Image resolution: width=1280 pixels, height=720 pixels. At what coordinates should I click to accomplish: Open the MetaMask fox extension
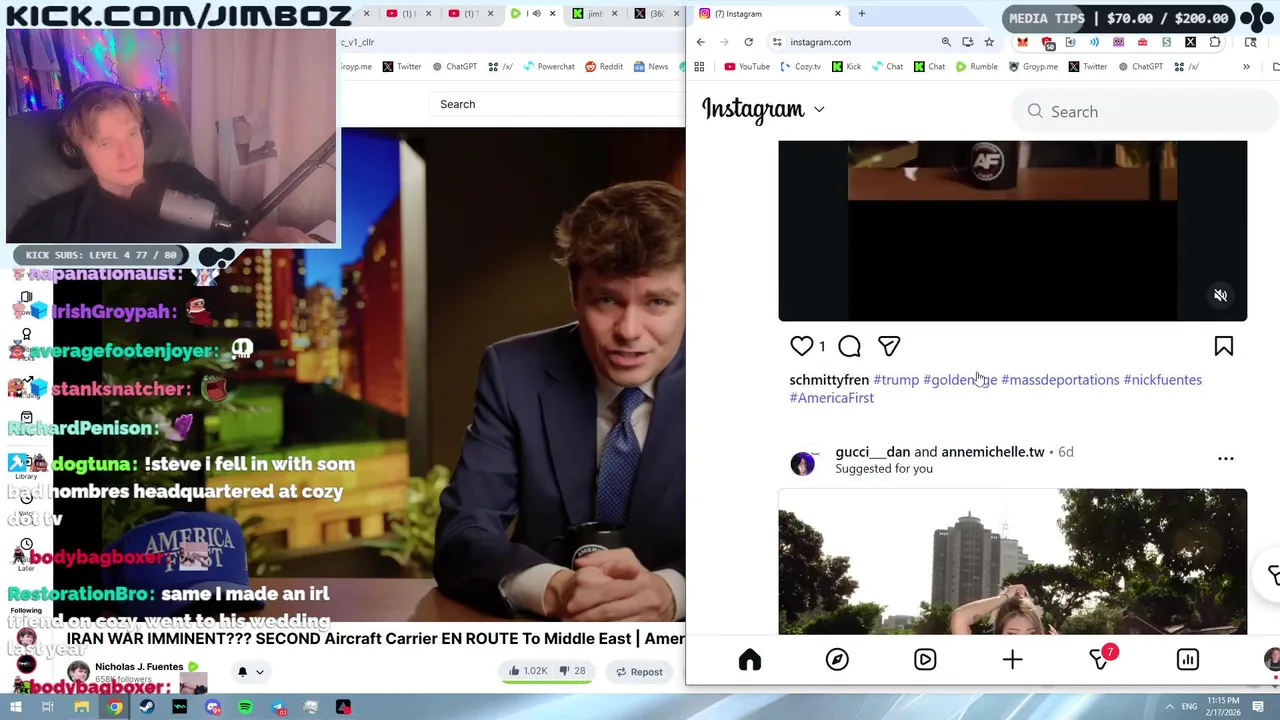[1022, 42]
